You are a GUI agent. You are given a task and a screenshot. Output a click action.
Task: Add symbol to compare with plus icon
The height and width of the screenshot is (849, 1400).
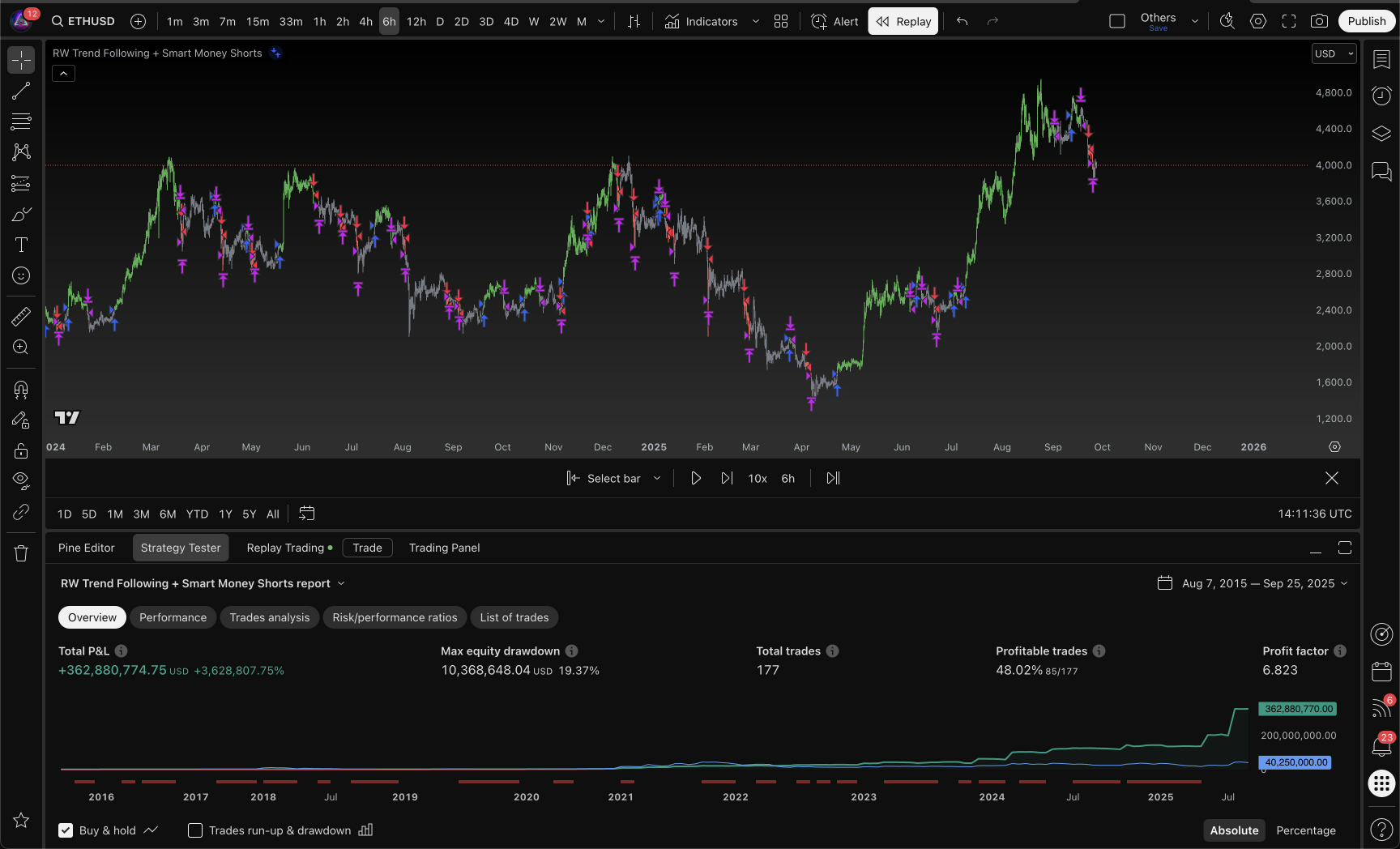[x=139, y=21]
